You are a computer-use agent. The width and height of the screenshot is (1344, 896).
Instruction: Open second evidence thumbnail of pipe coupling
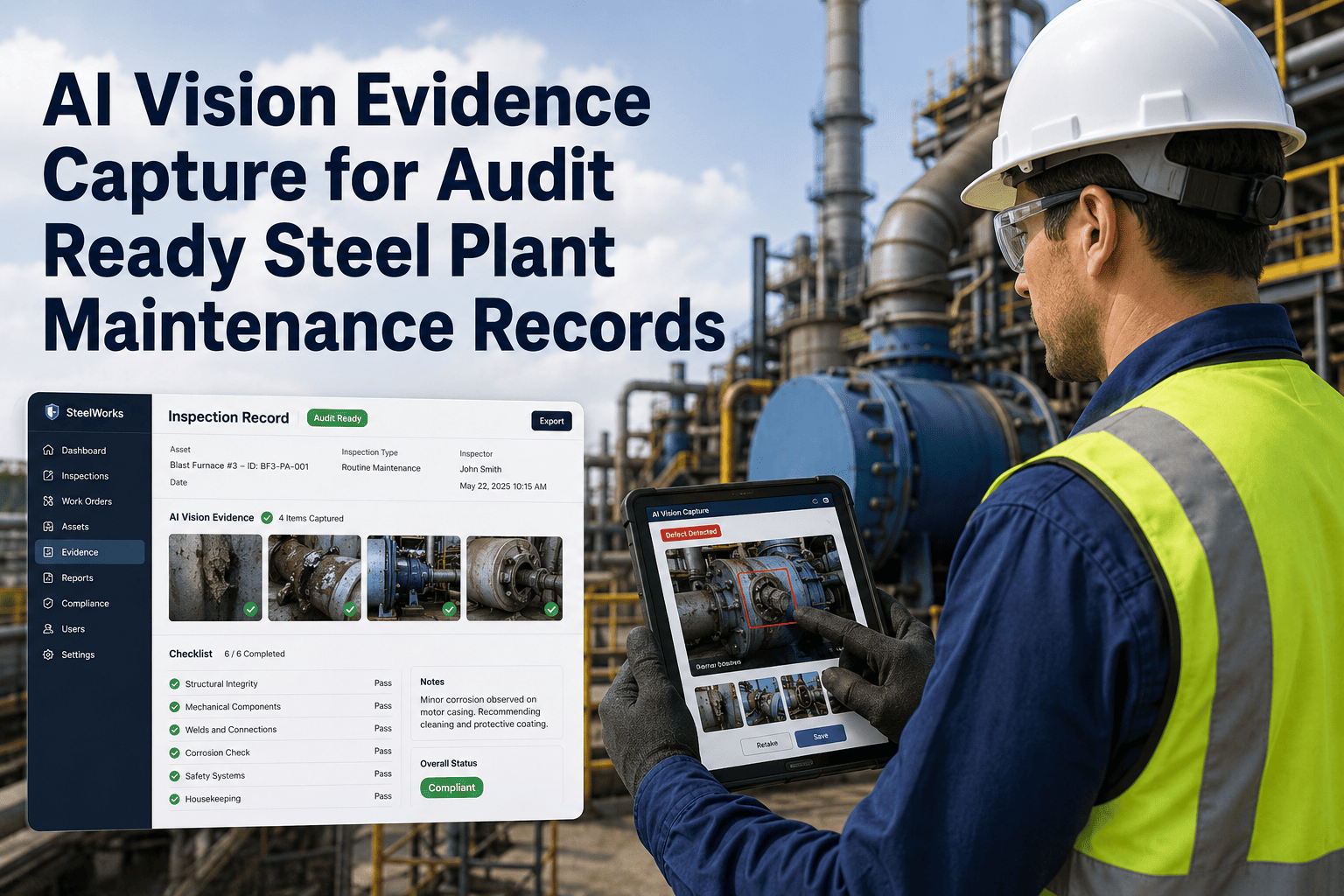pyautogui.click(x=315, y=577)
